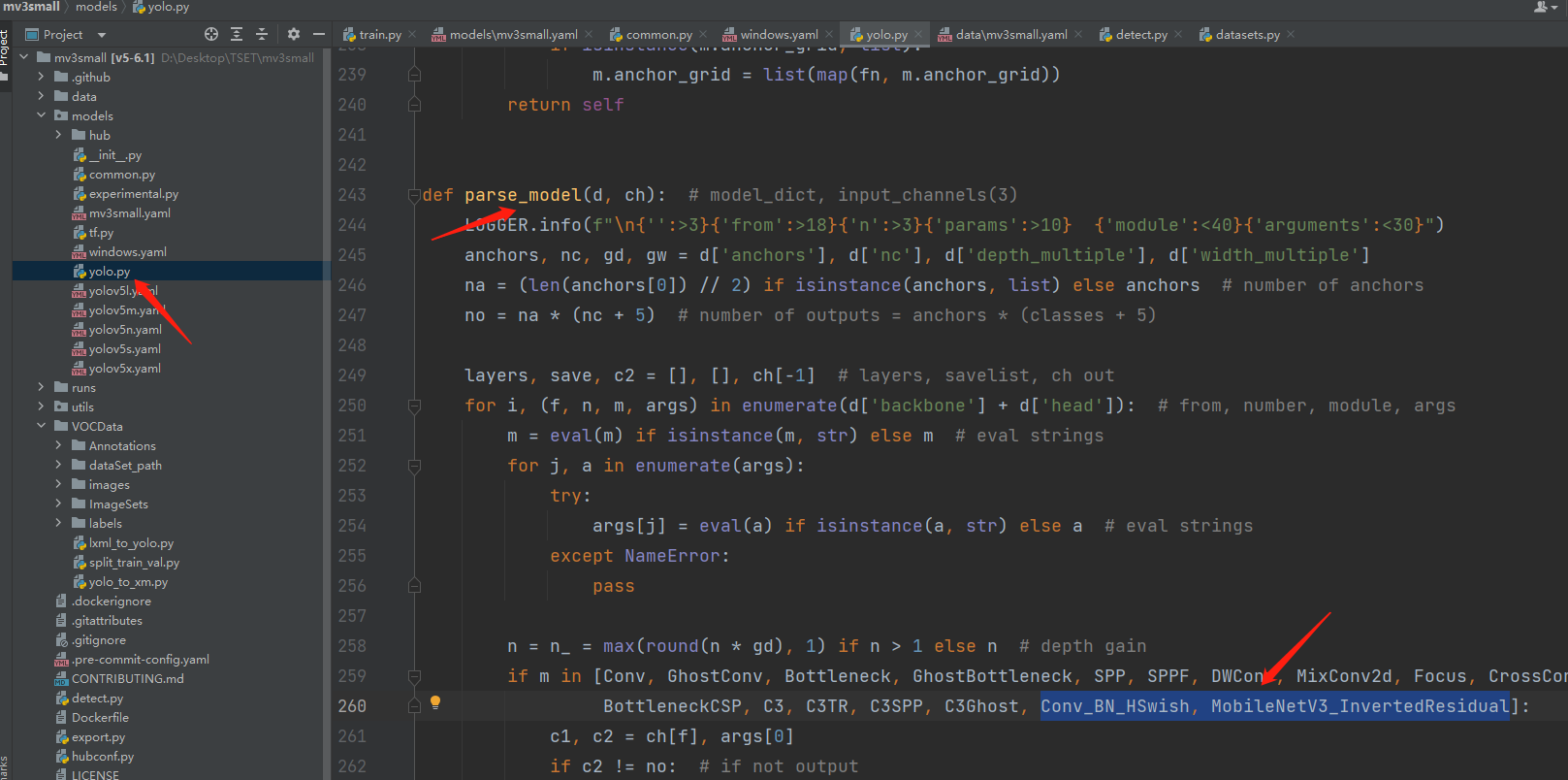Viewport: 1568px width, 780px height.
Task: Click the yellow intention bulb on line 260
Action: [435, 702]
